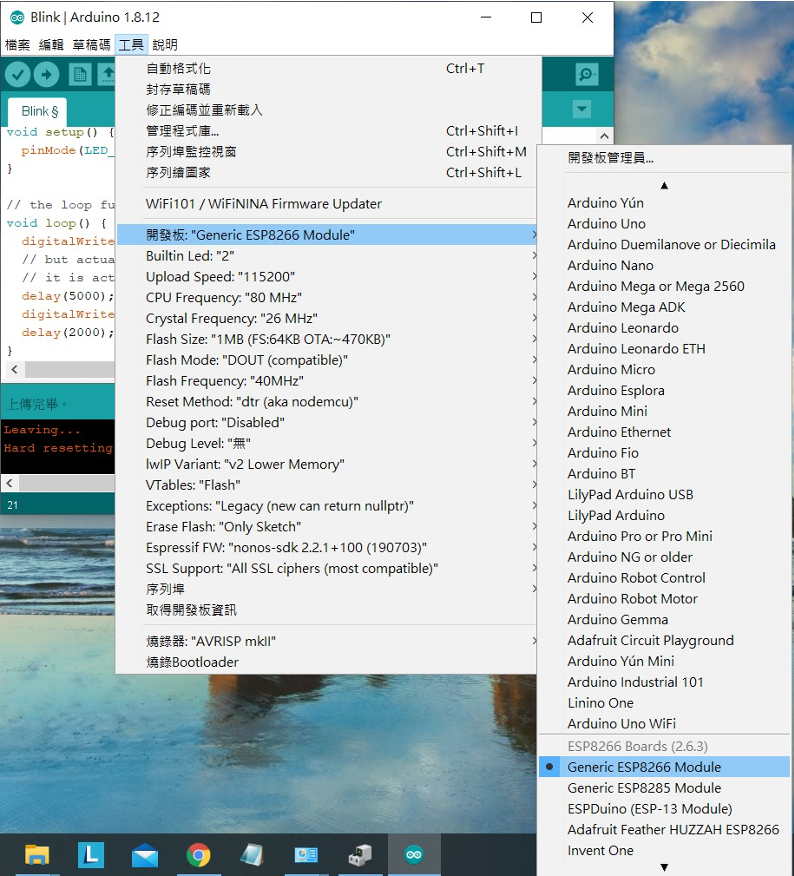Open 管理程式庫 library manager

[327, 131]
